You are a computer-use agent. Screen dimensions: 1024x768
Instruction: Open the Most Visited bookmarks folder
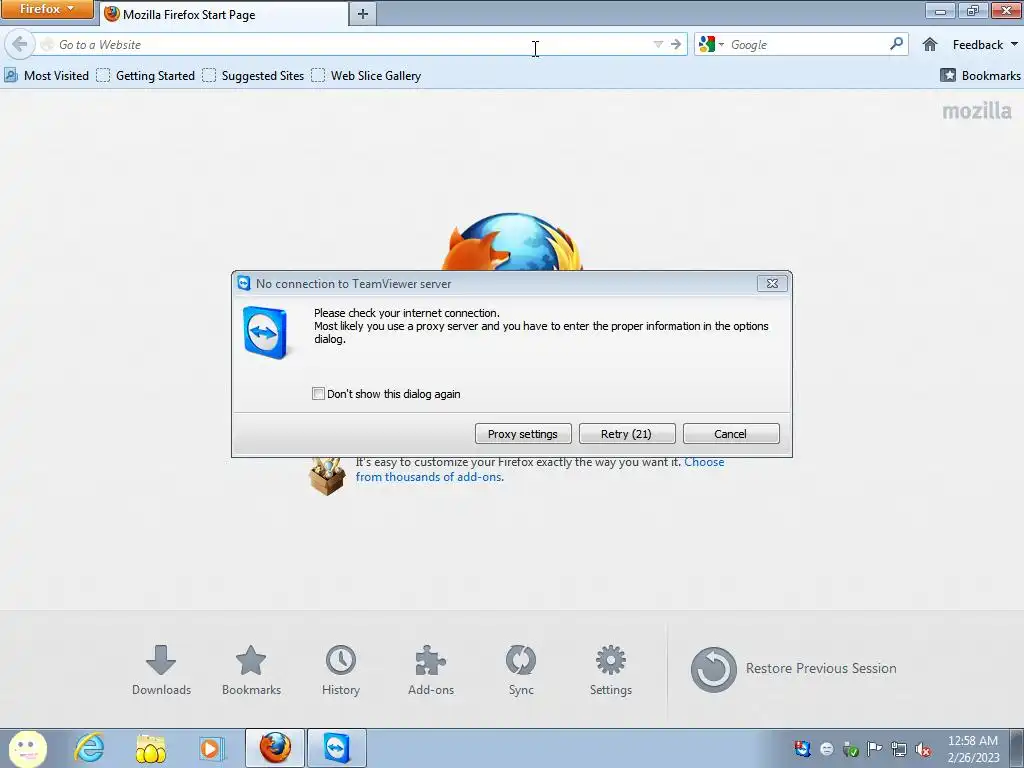[46, 76]
